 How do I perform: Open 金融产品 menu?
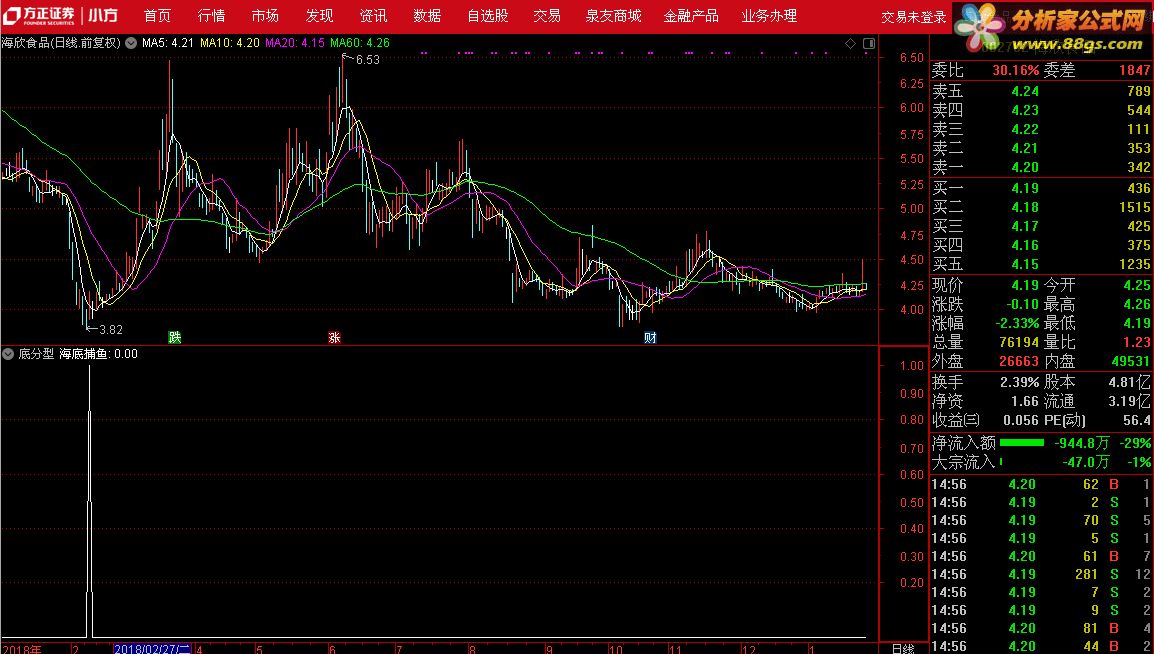click(x=691, y=15)
